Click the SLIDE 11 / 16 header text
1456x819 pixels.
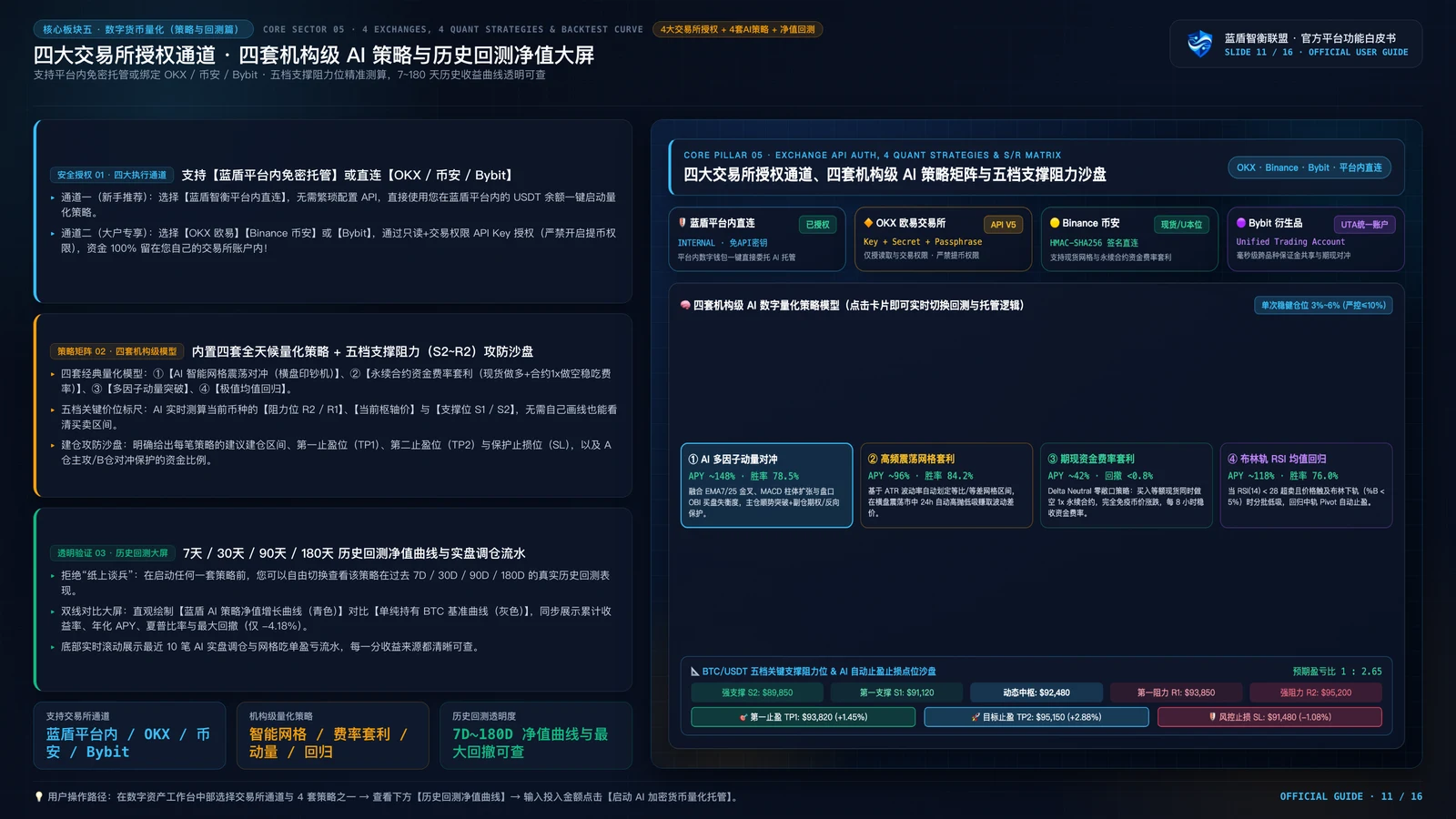coord(1259,52)
